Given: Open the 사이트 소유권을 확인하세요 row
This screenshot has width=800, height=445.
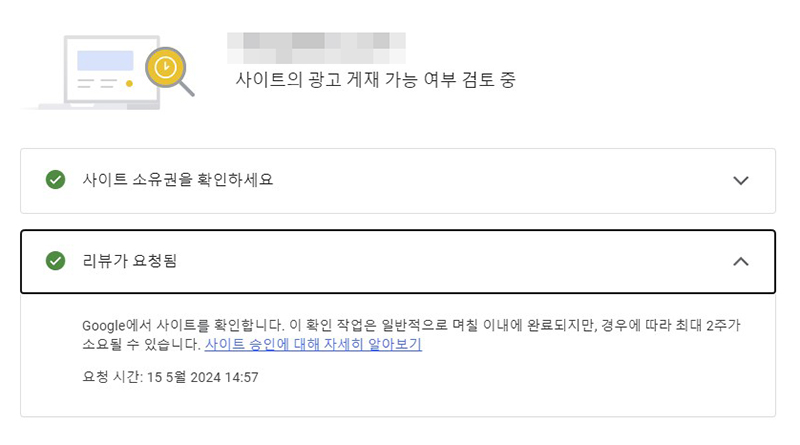Looking at the screenshot, I should [x=398, y=181].
